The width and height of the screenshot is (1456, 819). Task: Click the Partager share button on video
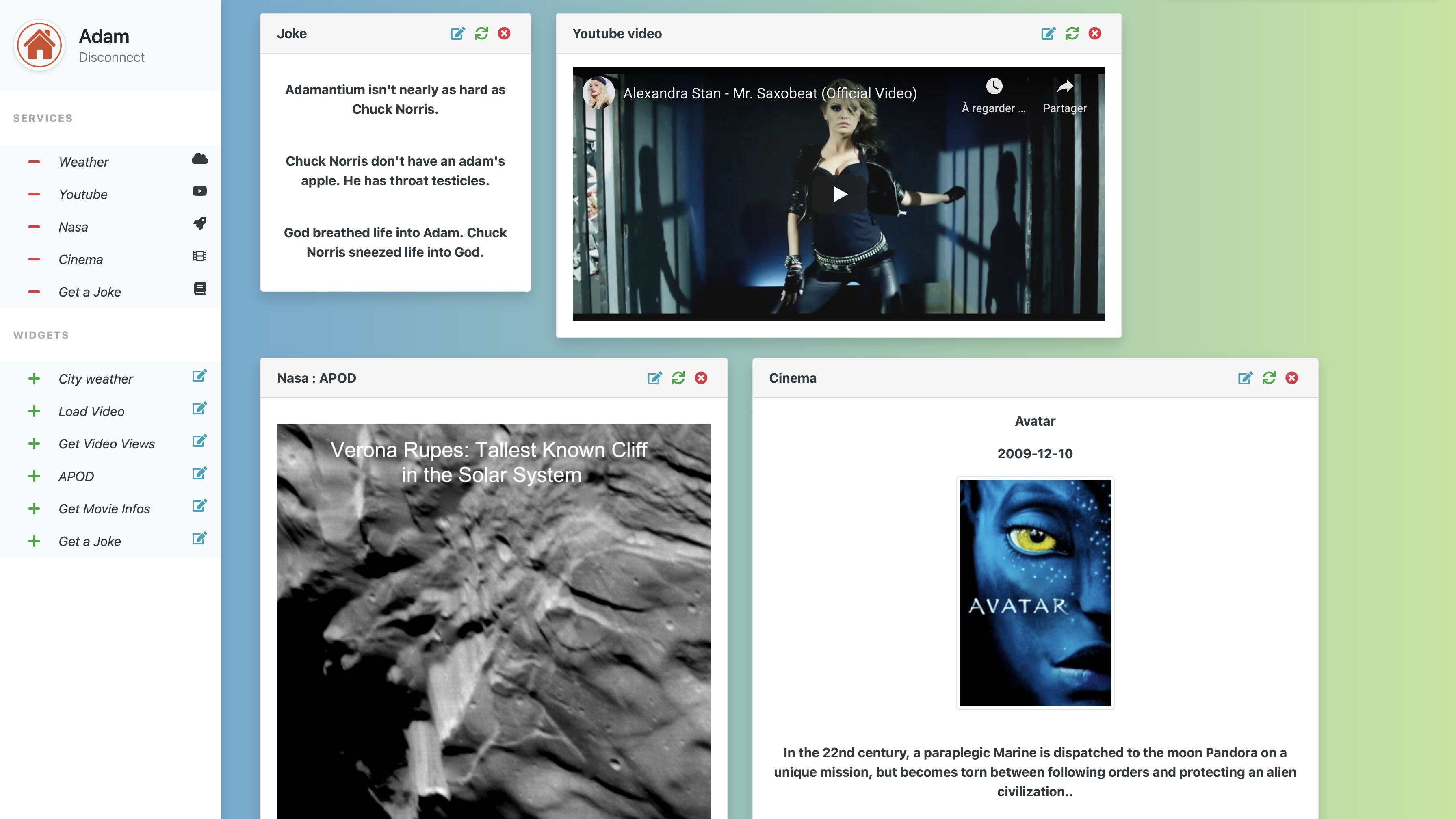[x=1064, y=96]
